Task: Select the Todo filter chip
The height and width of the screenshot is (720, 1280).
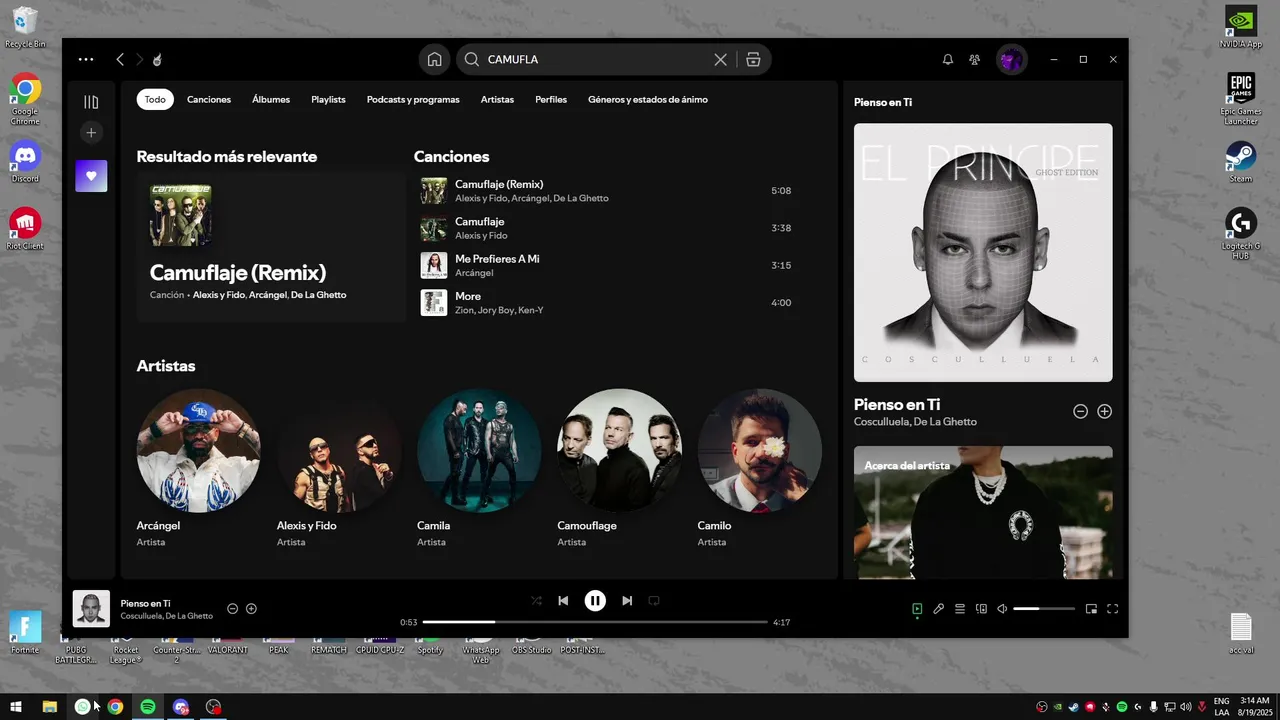Action: tap(155, 99)
